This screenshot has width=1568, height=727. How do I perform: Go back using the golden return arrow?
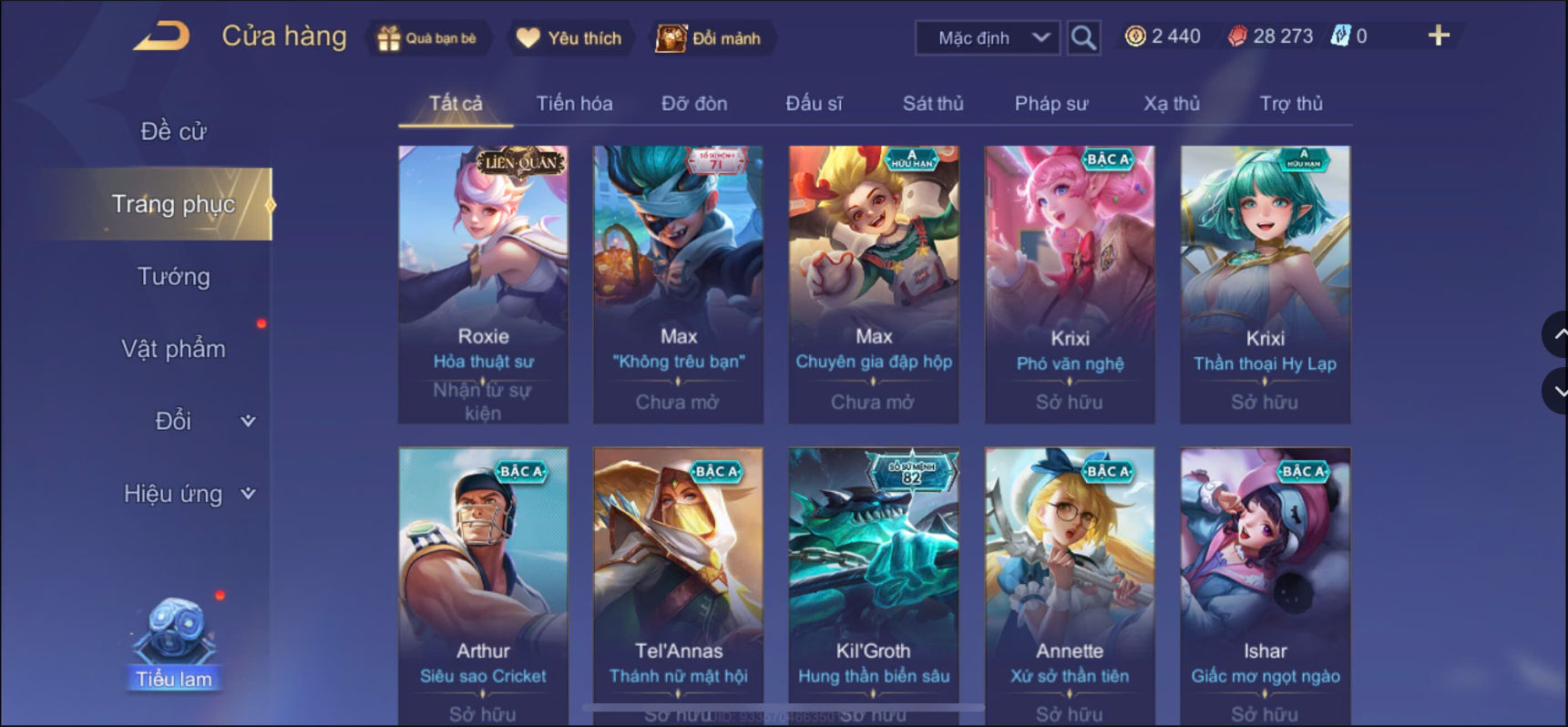point(162,37)
